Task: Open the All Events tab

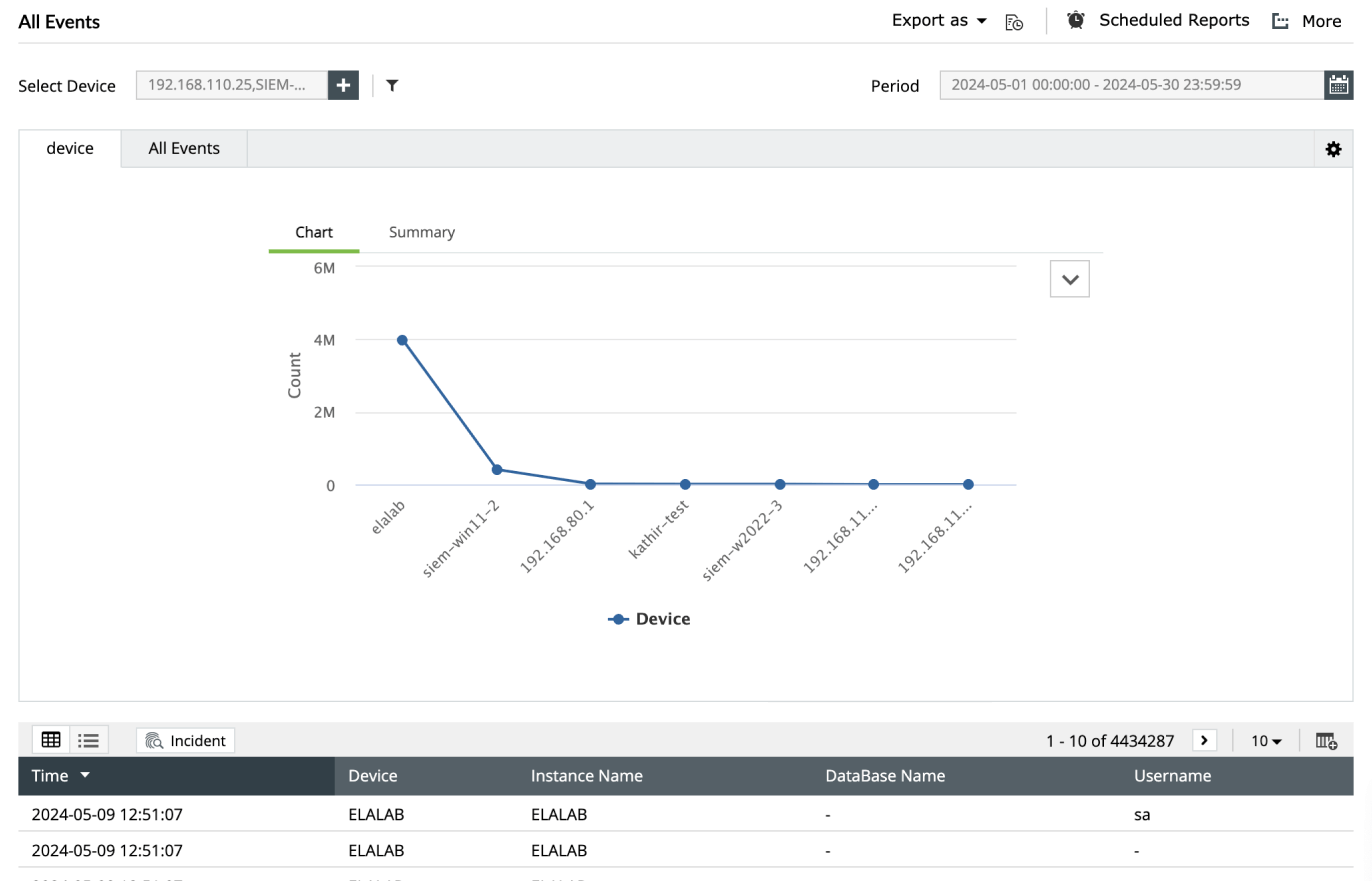Action: (184, 148)
